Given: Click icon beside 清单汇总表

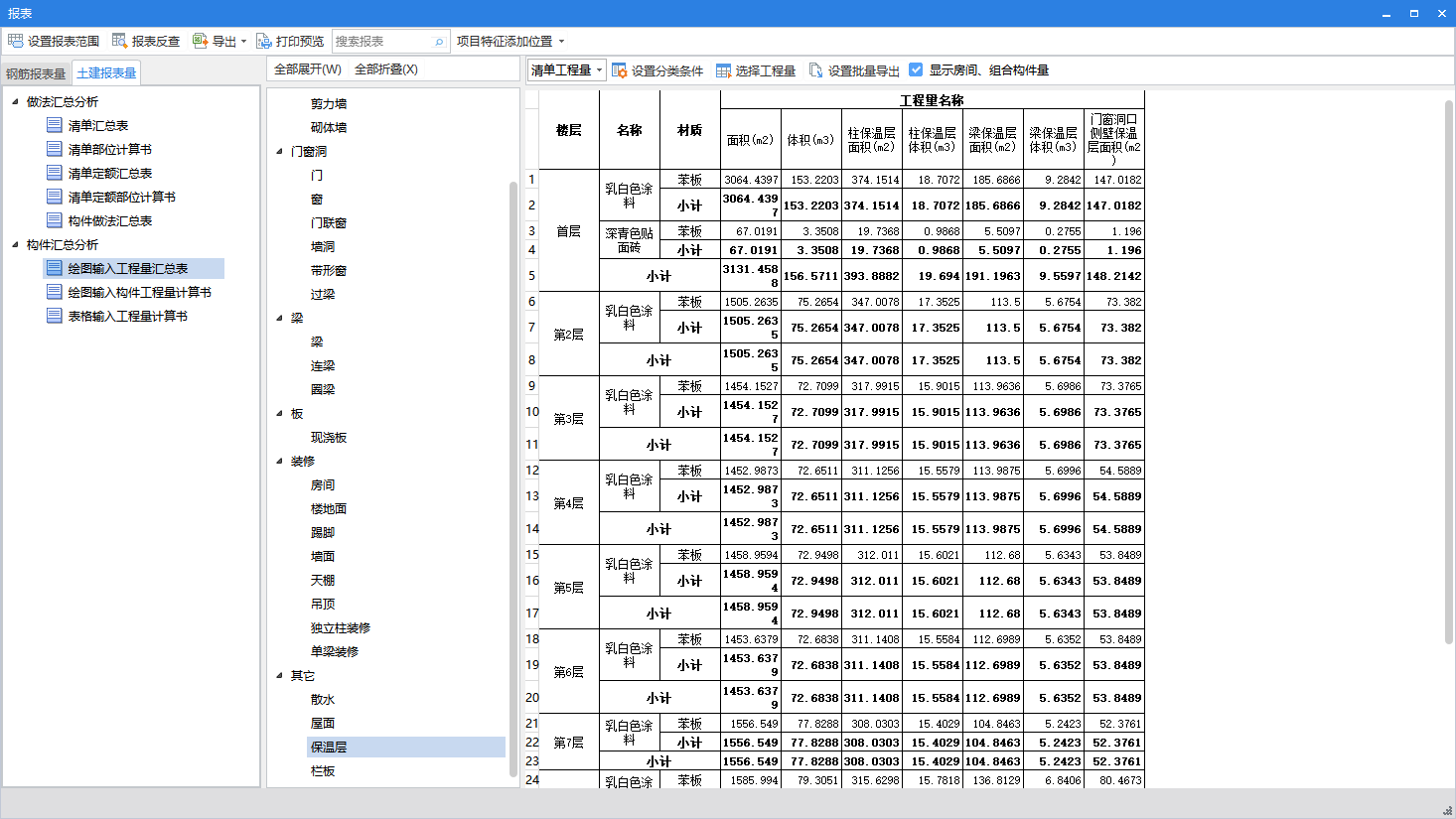Looking at the screenshot, I should pyautogui.click(x=55, y=125).
